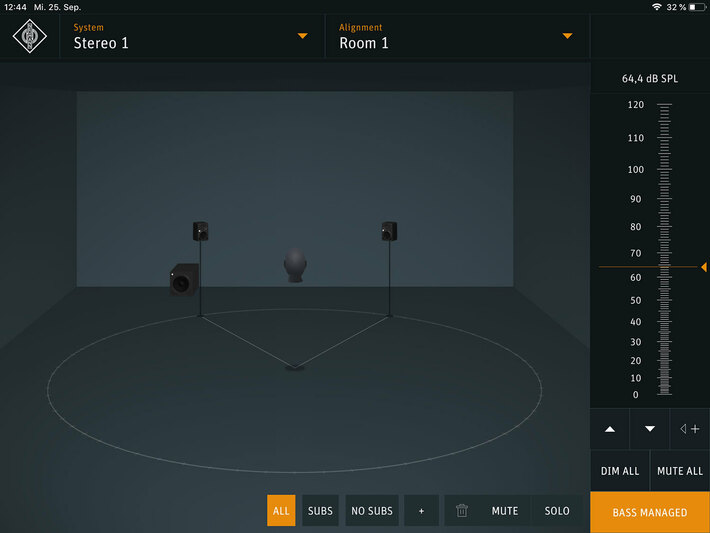Click the trash delete icon
Viewport: 710px width, 533px height.
(461, 511)
